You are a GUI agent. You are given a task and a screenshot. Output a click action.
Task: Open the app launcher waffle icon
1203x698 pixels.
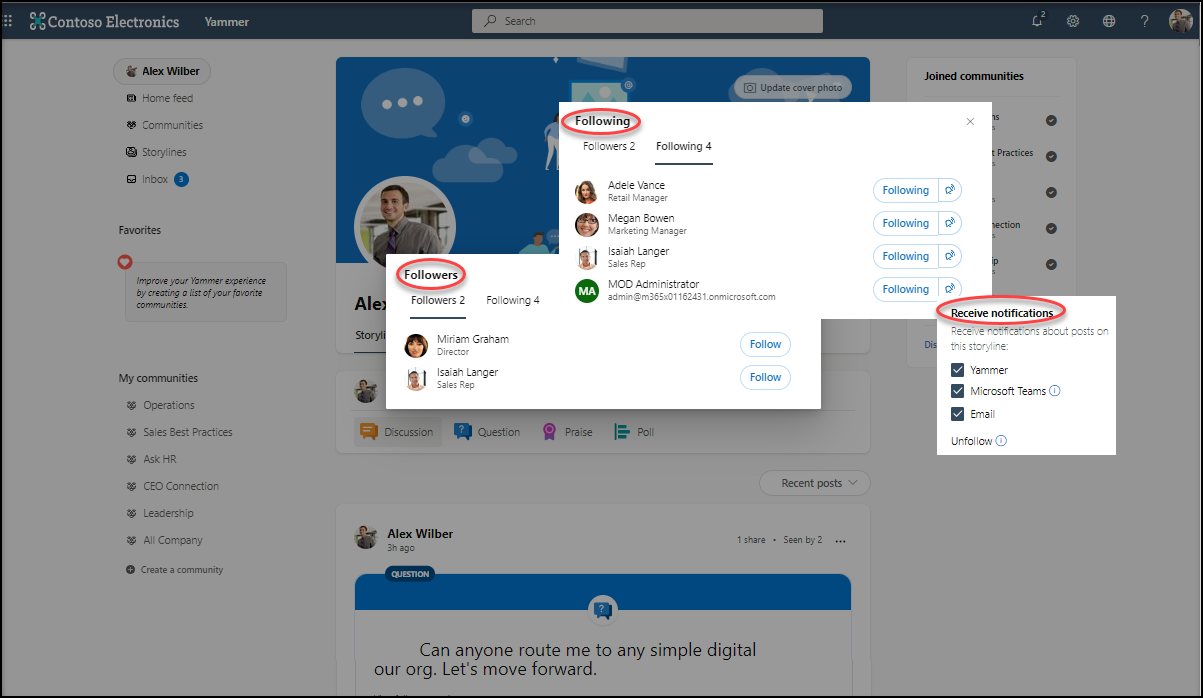coord(10,21)
